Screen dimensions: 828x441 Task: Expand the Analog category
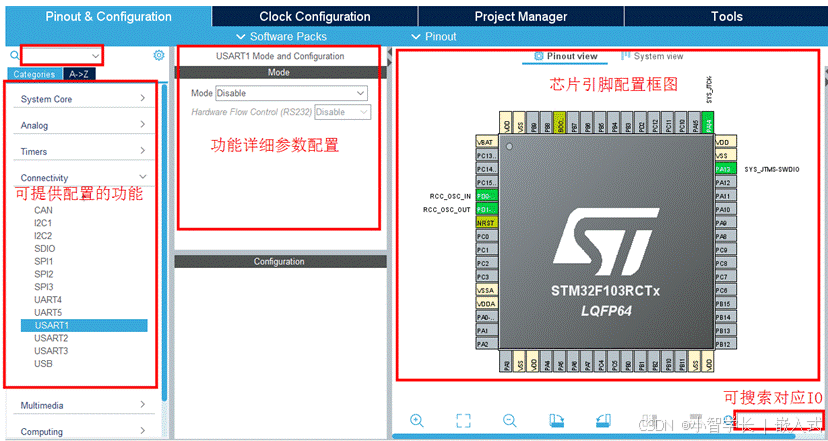pyautogui.click(x=83, y=125)
